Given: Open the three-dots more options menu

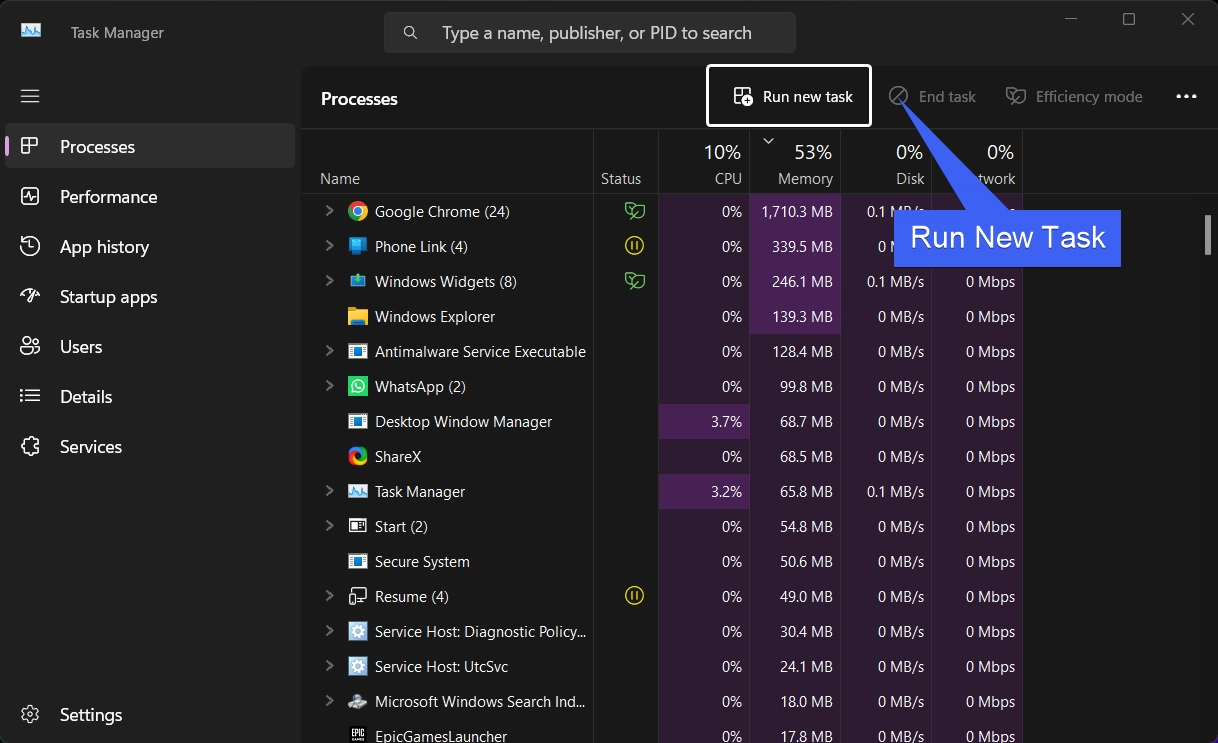Looking at the screenshot, I should pyautogui.click(x=1186, y=97).
